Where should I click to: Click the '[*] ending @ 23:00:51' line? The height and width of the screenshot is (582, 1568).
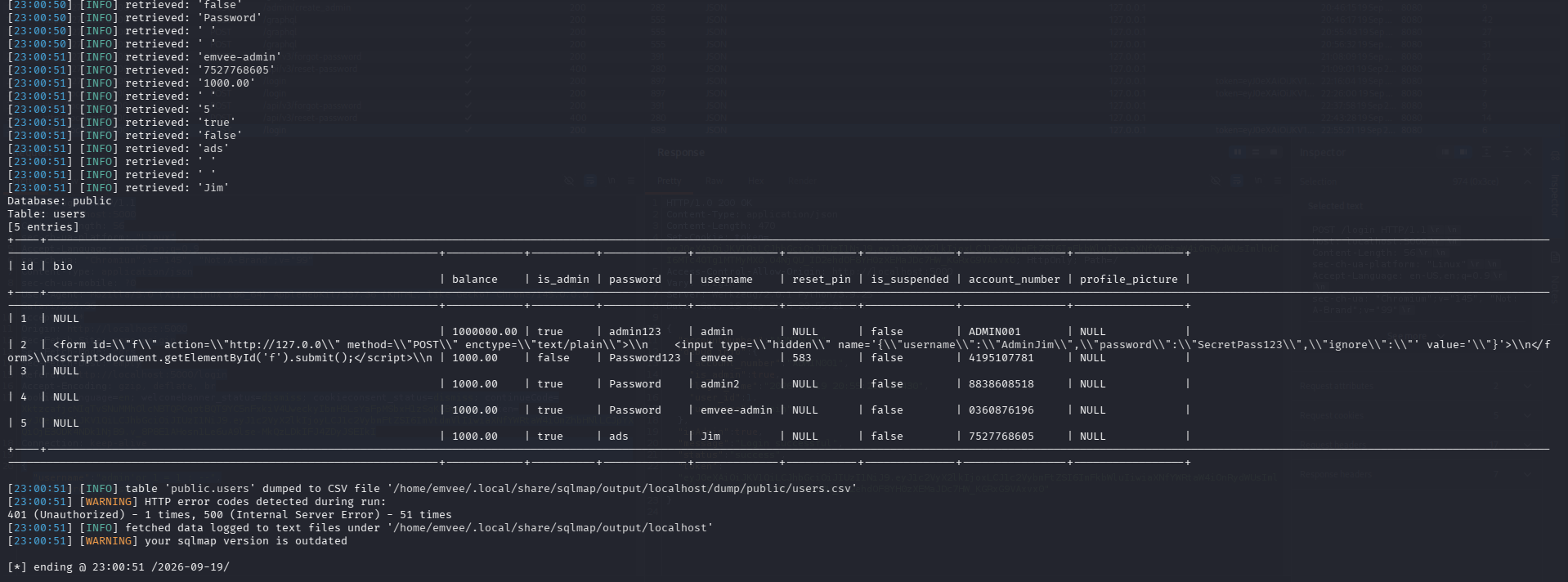click(119, 567)
